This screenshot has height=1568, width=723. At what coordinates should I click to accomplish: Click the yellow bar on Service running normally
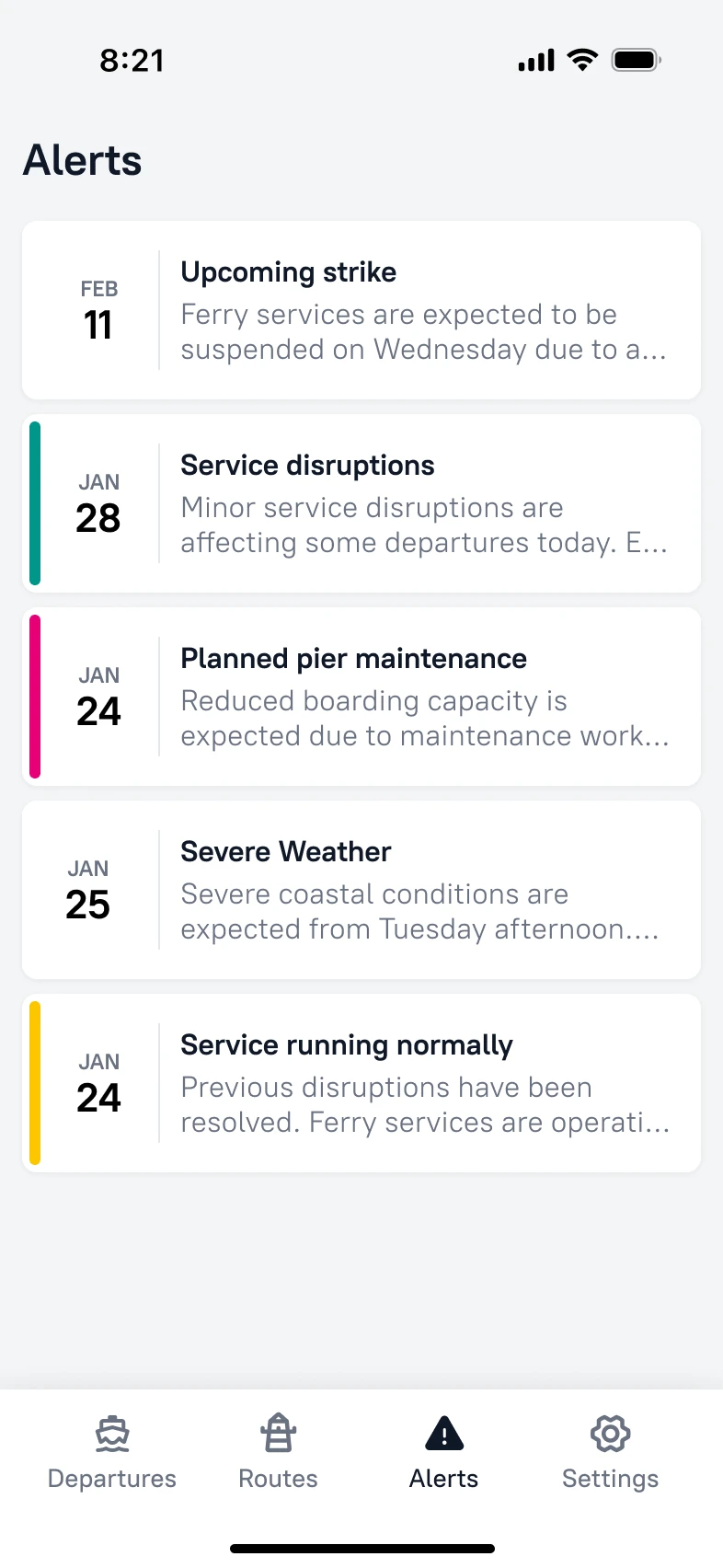coord(35,1083)
